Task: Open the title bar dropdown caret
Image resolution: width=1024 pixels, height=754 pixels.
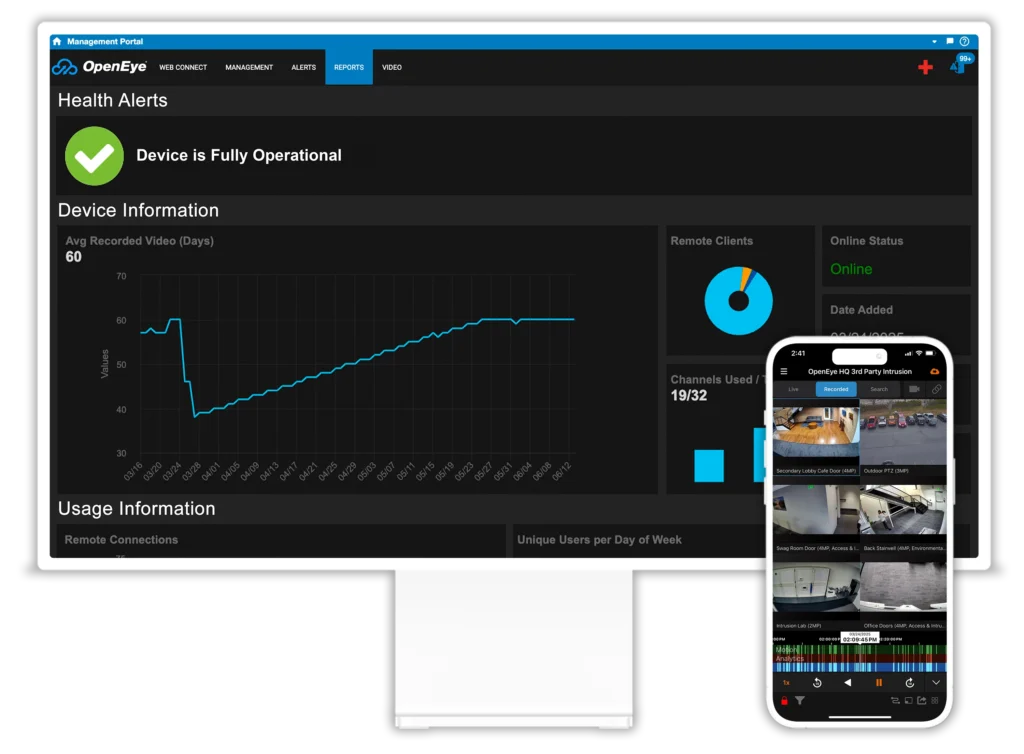Action: [935, 41]
